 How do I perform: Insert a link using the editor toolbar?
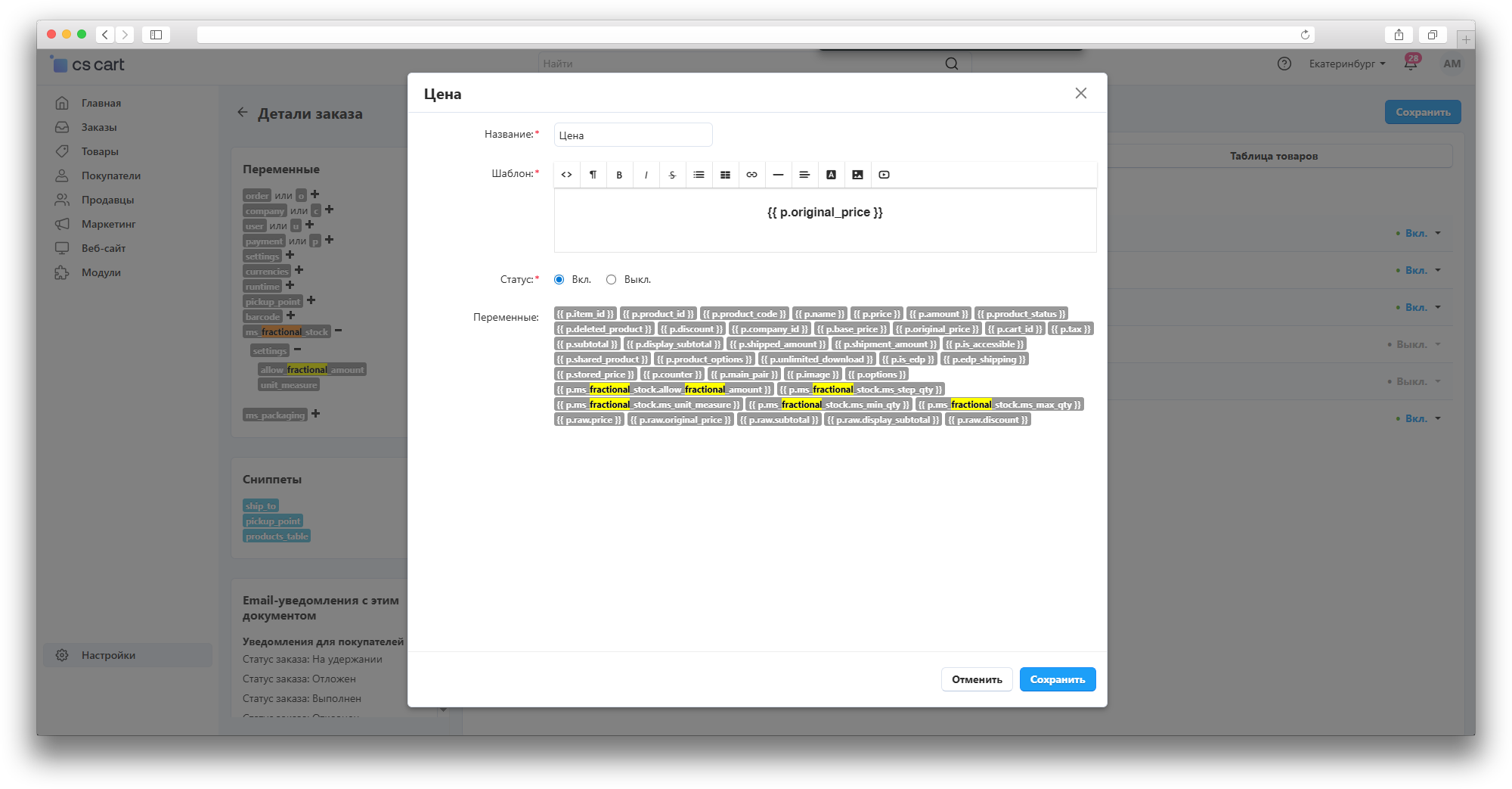click(751, 175)
